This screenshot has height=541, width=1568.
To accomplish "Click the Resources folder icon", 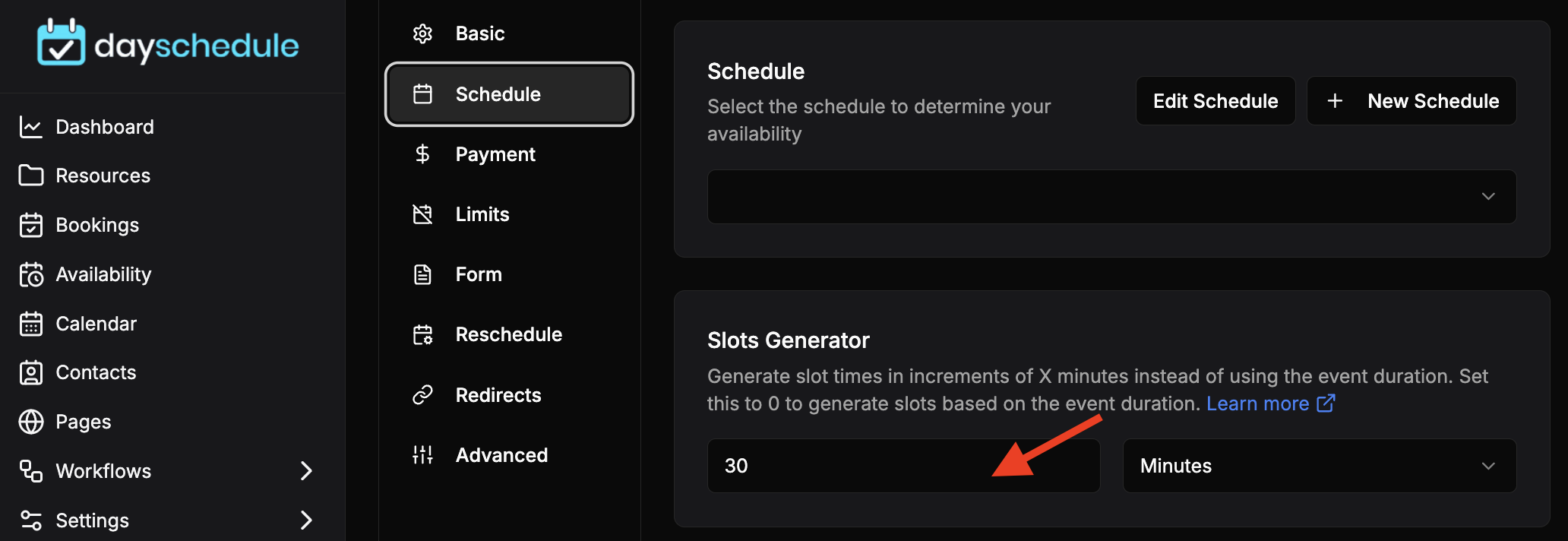I will coord(30,176).
